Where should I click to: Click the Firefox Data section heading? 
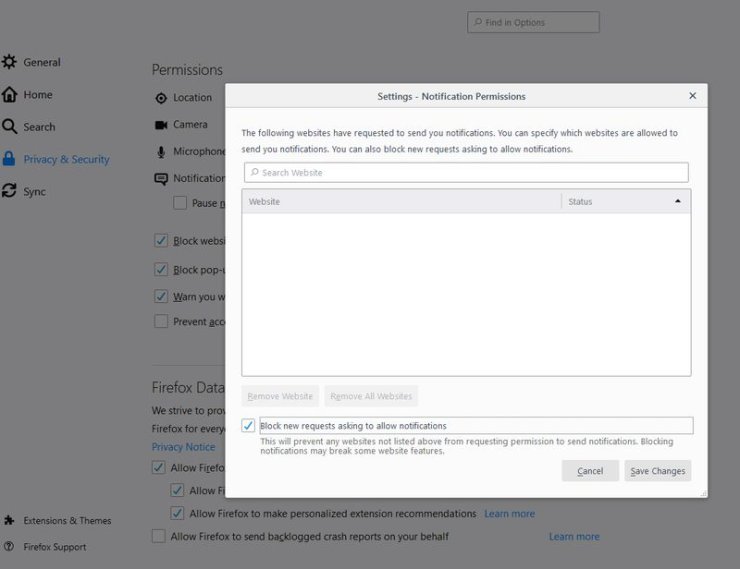188,387
